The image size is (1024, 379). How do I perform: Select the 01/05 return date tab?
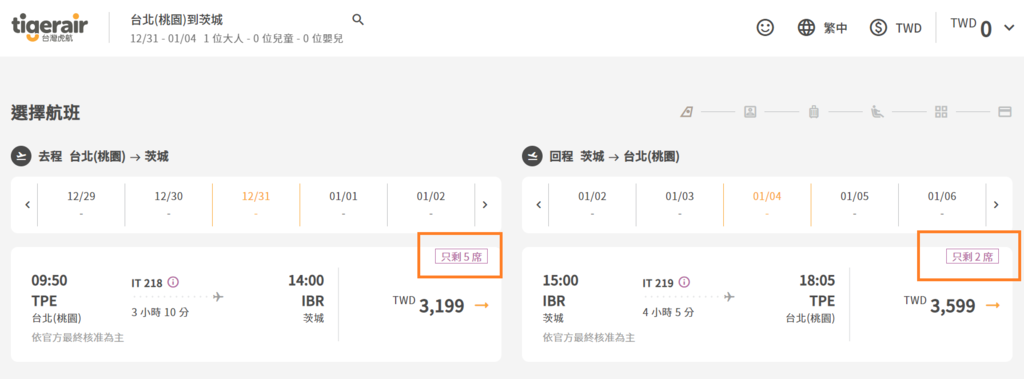pyautogui.click(x=855, y=205)
